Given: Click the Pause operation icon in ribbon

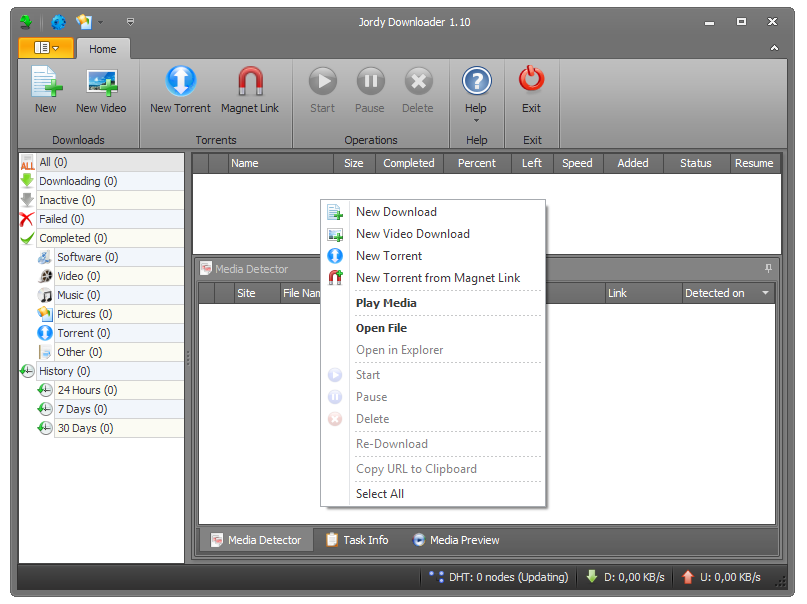Looking at the screenshot, I should [x=370, y=81].
